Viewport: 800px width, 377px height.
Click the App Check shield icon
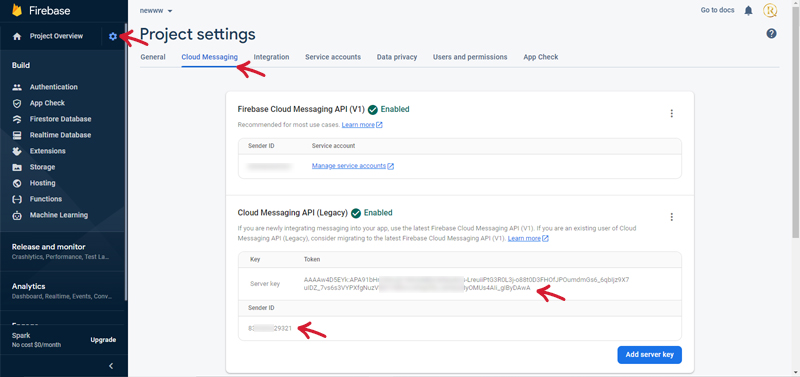pos(17,103)
